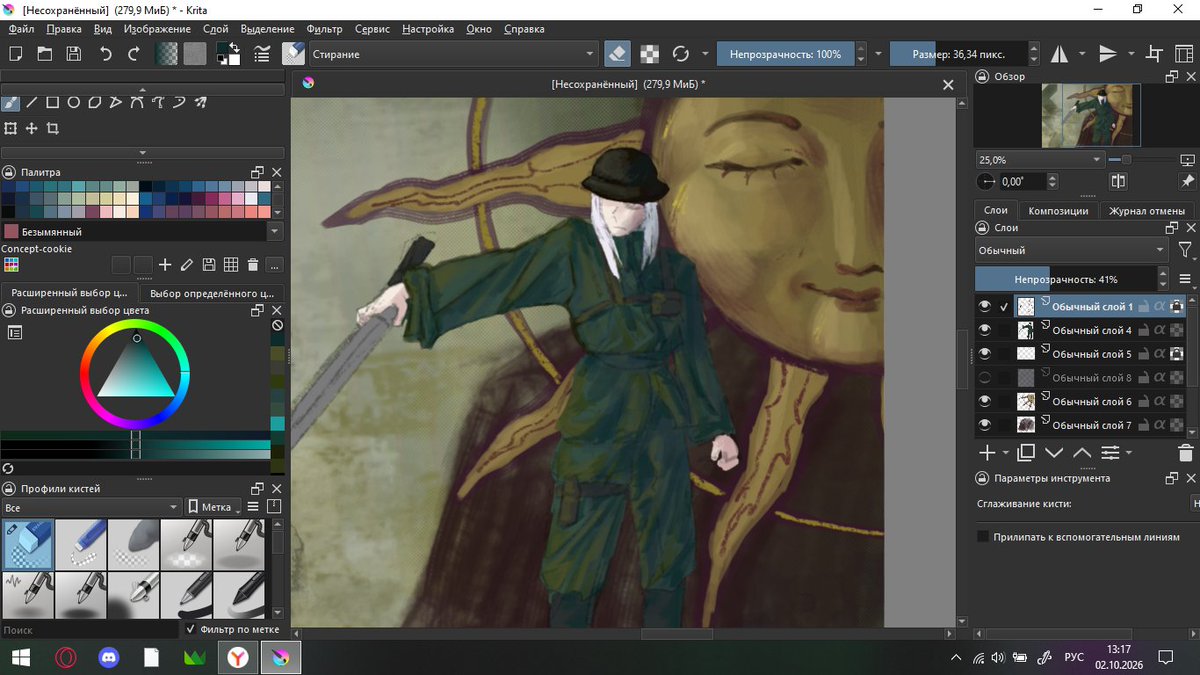This screenshot has width=1200, height=675.
Task: Toggle eraser mode in the toolbar
Action: coord(617,54)
